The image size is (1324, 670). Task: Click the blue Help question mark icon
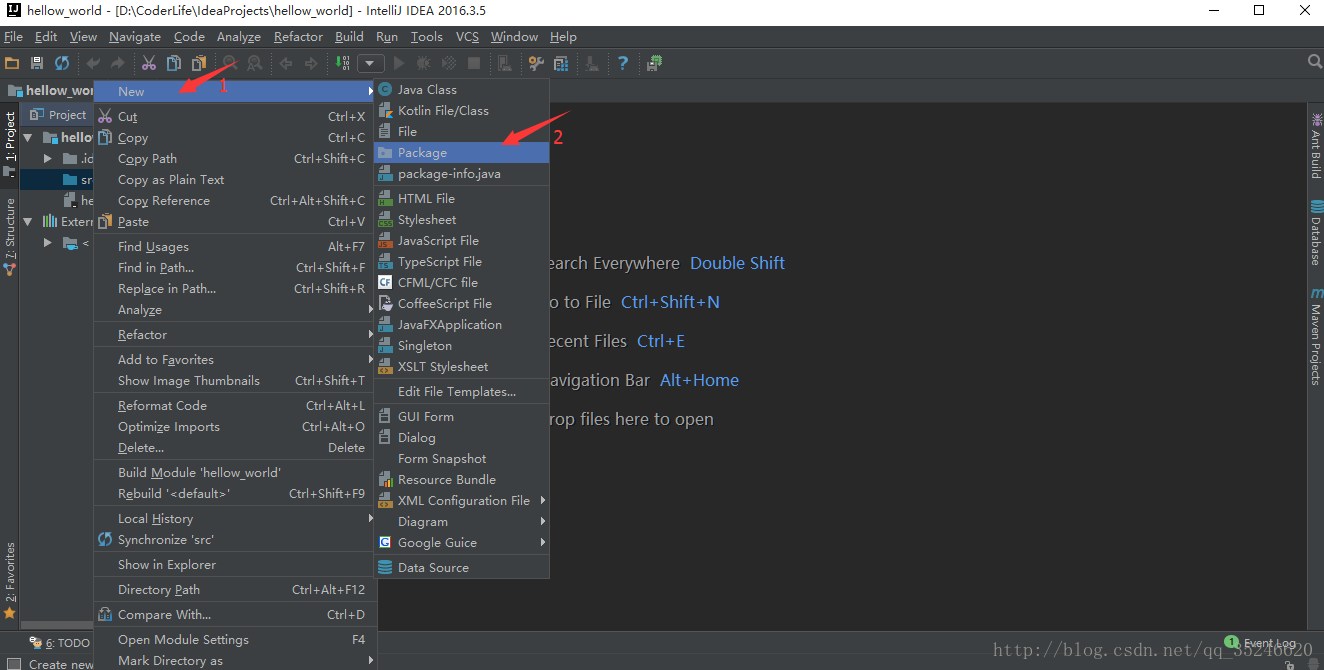623,63
